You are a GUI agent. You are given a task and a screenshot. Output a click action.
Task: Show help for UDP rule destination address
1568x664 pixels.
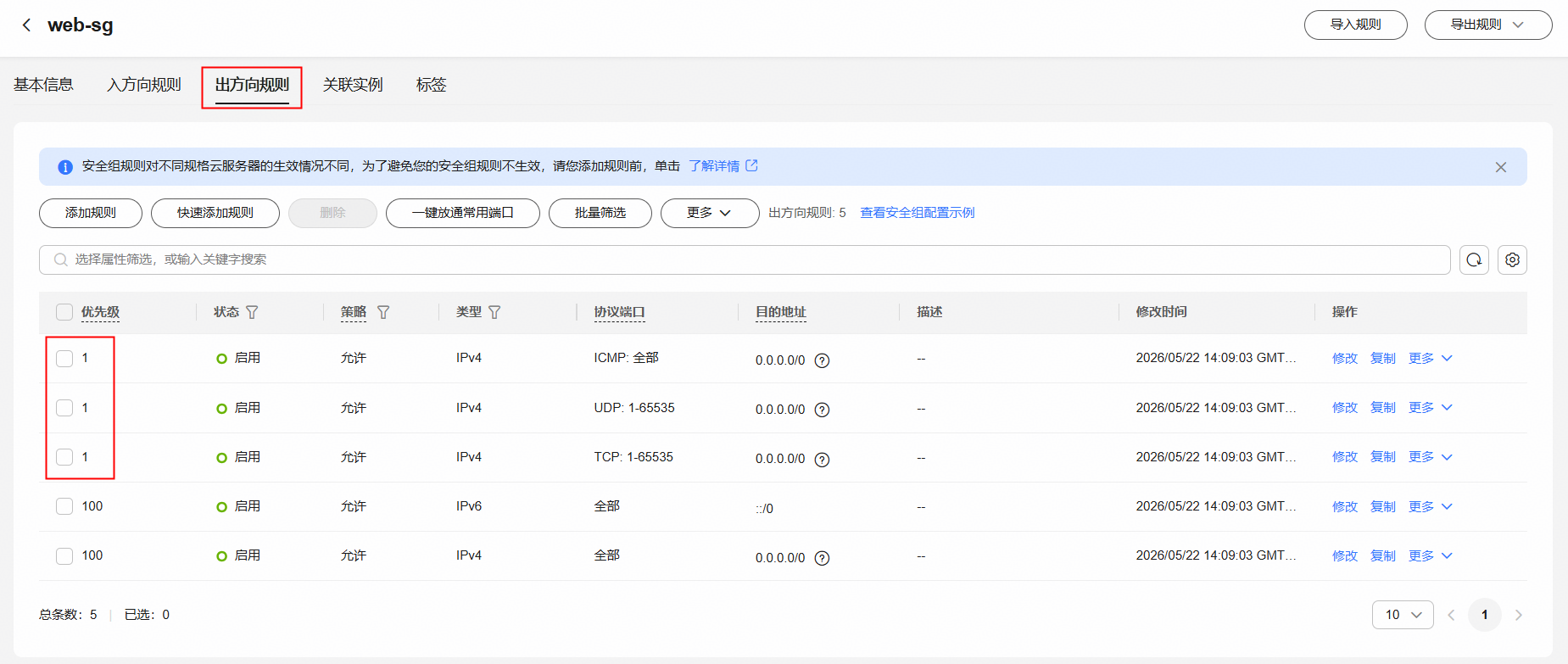822,410
